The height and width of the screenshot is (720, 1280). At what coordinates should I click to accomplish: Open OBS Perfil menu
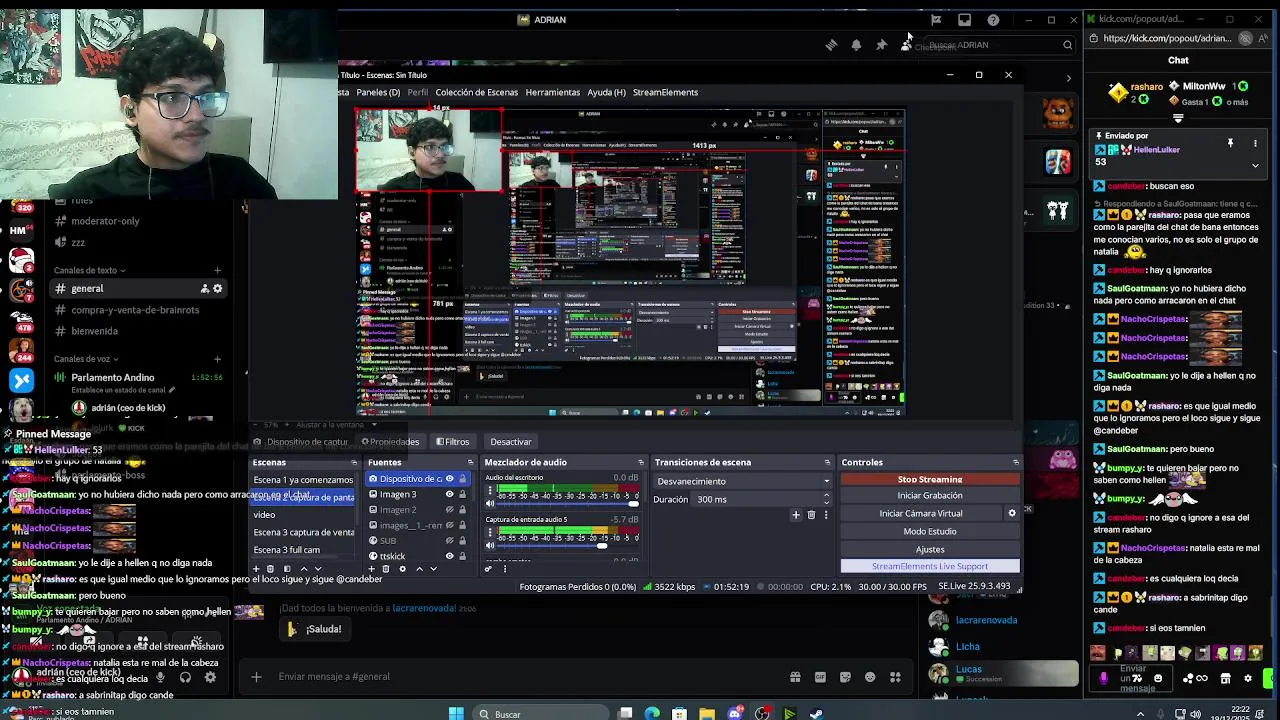click(x=418, y=92)
